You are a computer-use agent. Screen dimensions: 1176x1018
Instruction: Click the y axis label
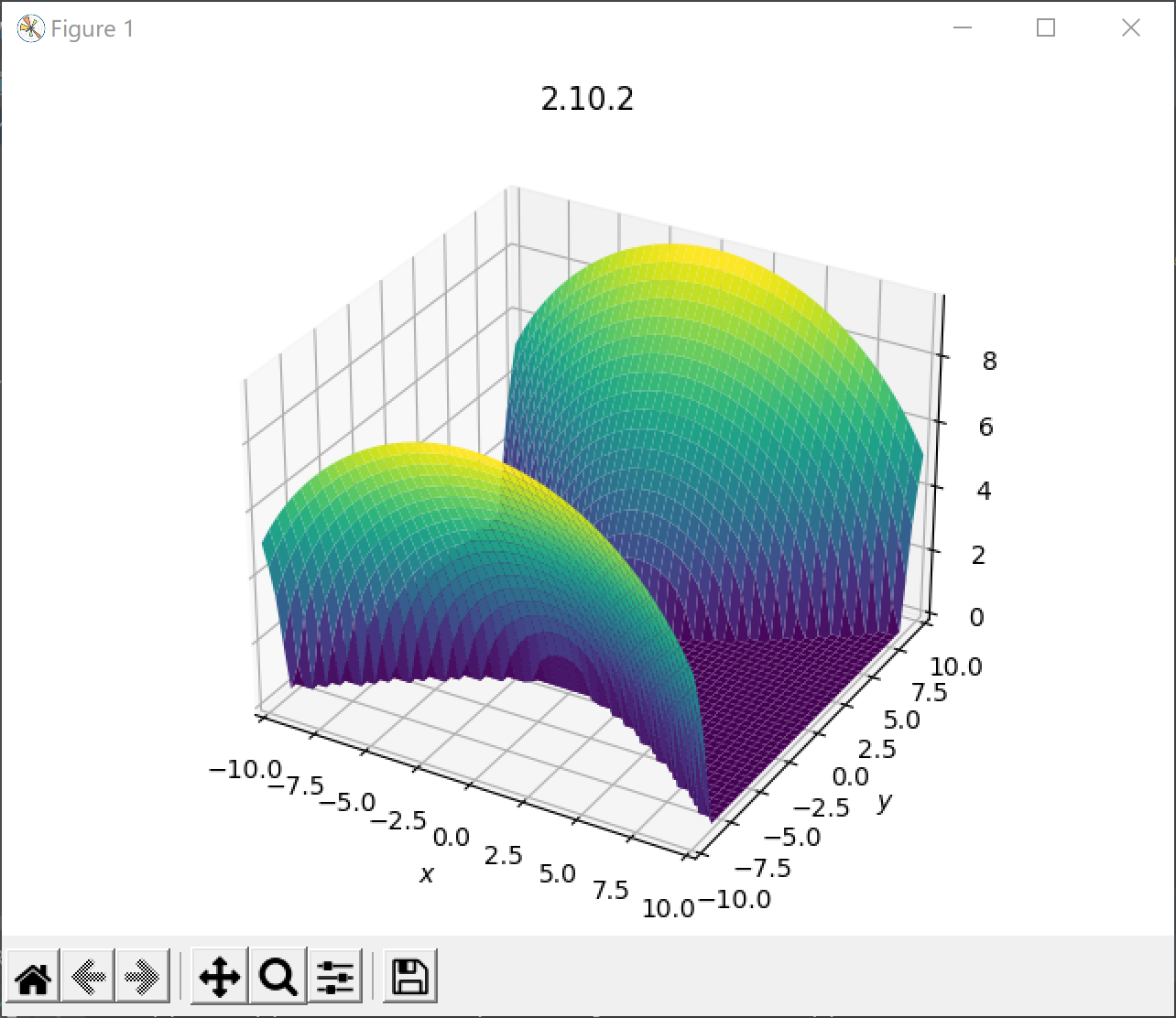coord(884,802)
